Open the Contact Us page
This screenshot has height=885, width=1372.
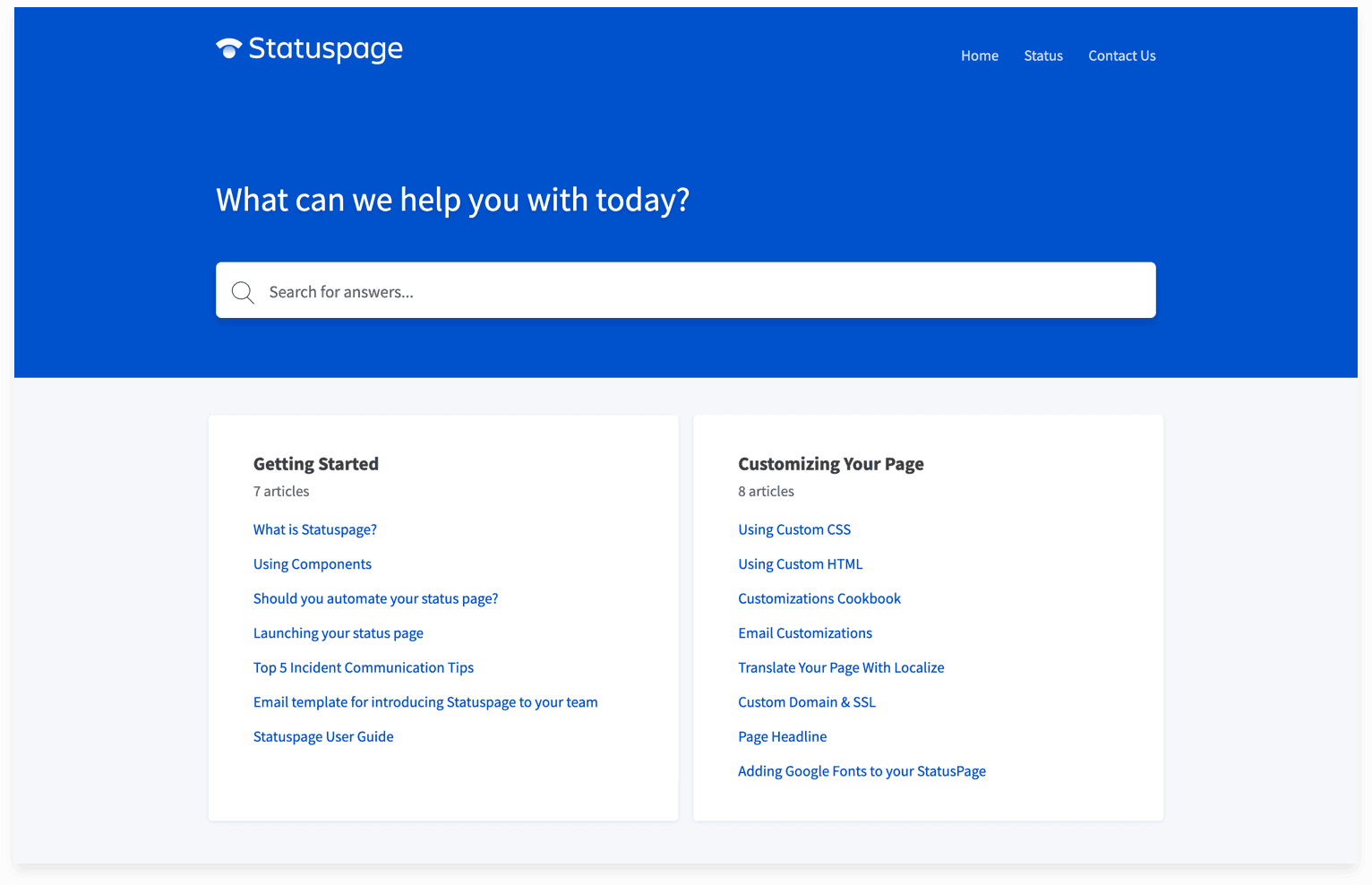coord(1121,56)
